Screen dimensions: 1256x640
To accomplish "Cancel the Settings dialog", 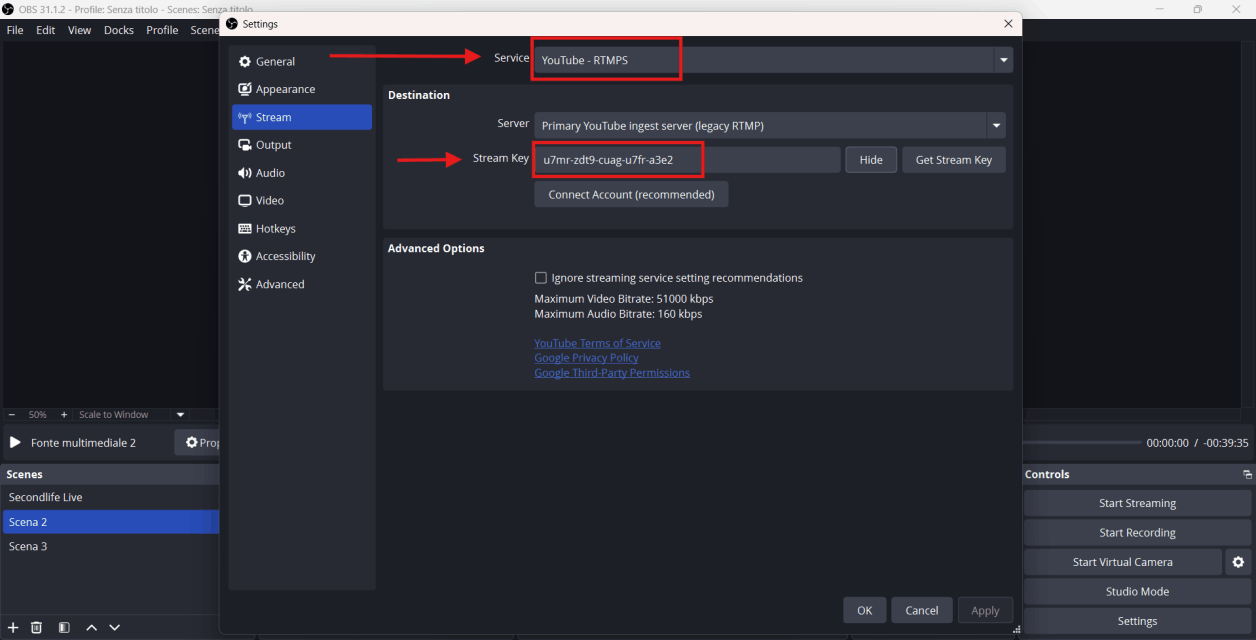I will (922, 610).
